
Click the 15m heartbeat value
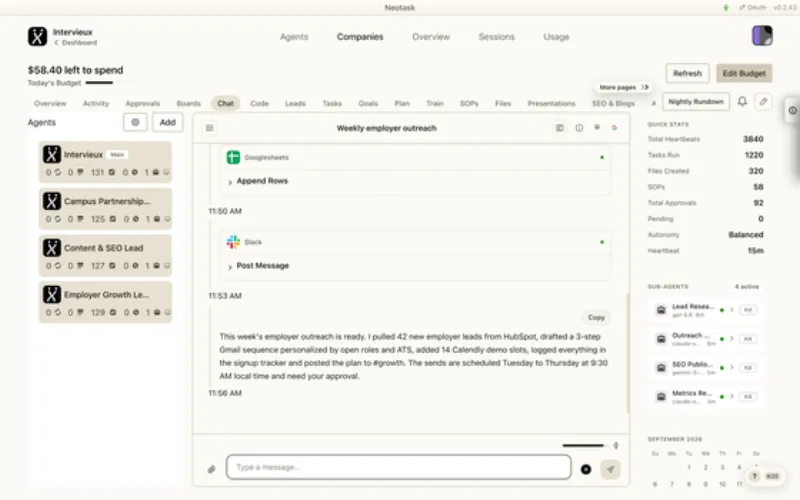tap(756, 251)
